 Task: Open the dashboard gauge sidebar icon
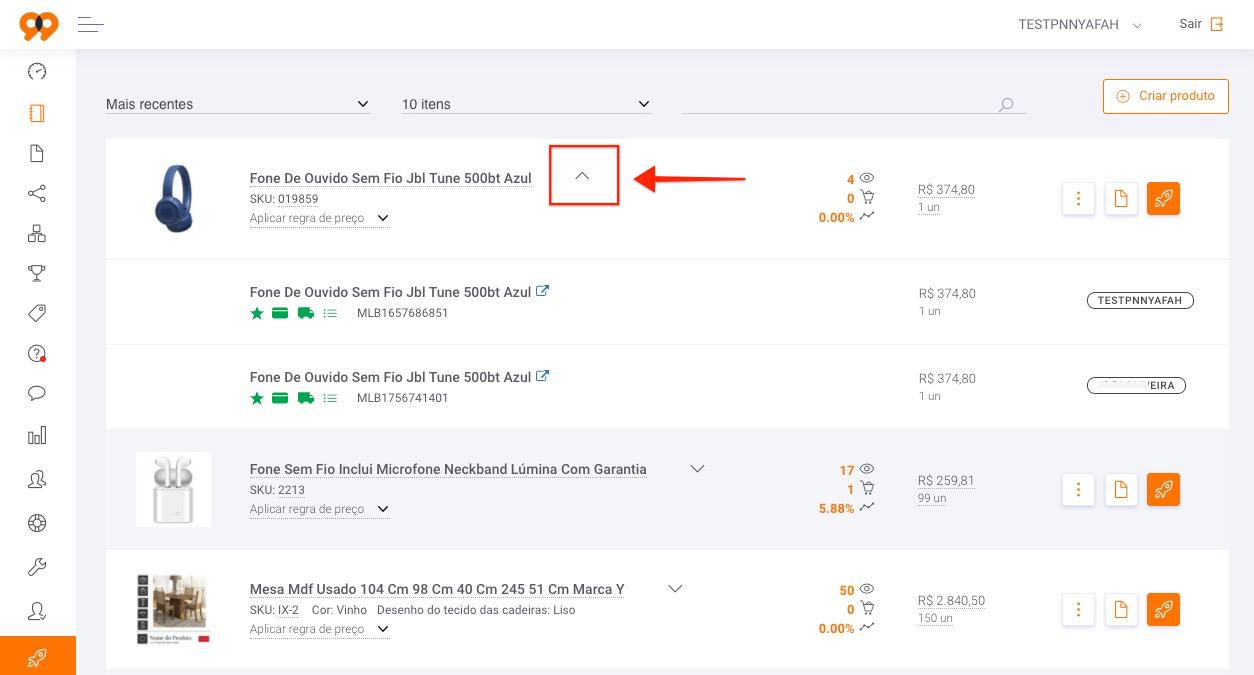[37, 71]
